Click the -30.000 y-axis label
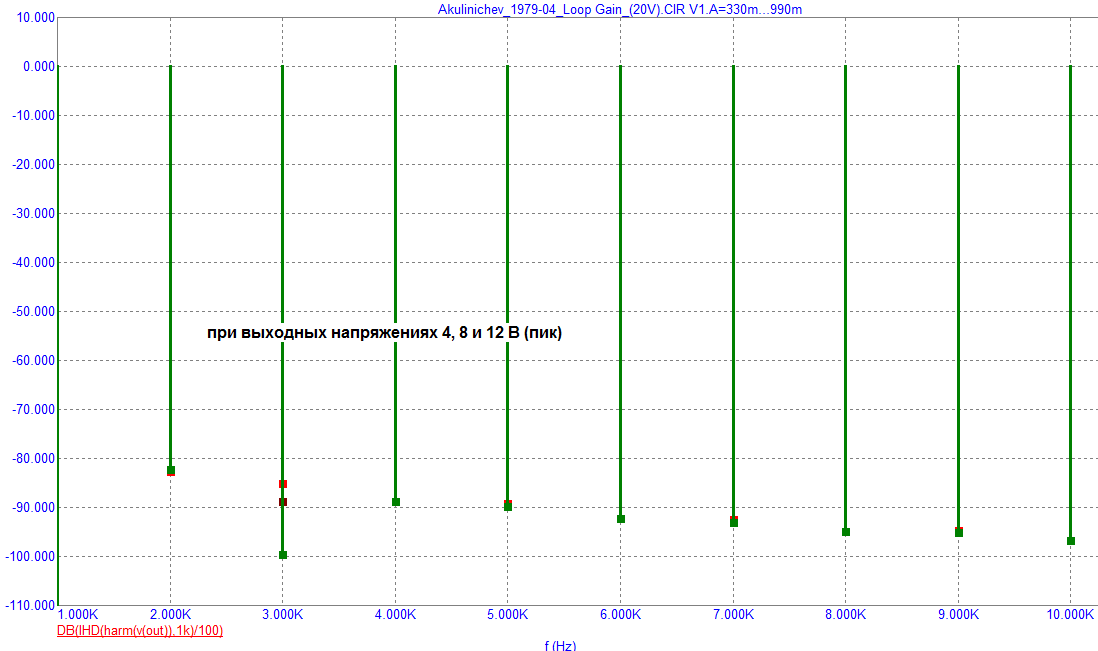The width and height of the screenshot is (1098, 651). (x=34, y=214)
